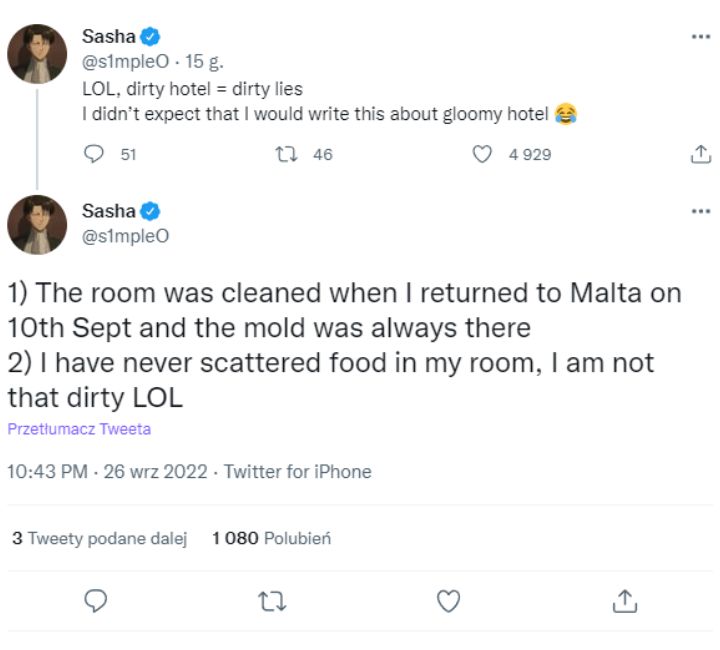The height and width of the screenshot is (650, 720).
Task: Open Sasha's avatar on the second tweet
Action: (x=37, y=224)
